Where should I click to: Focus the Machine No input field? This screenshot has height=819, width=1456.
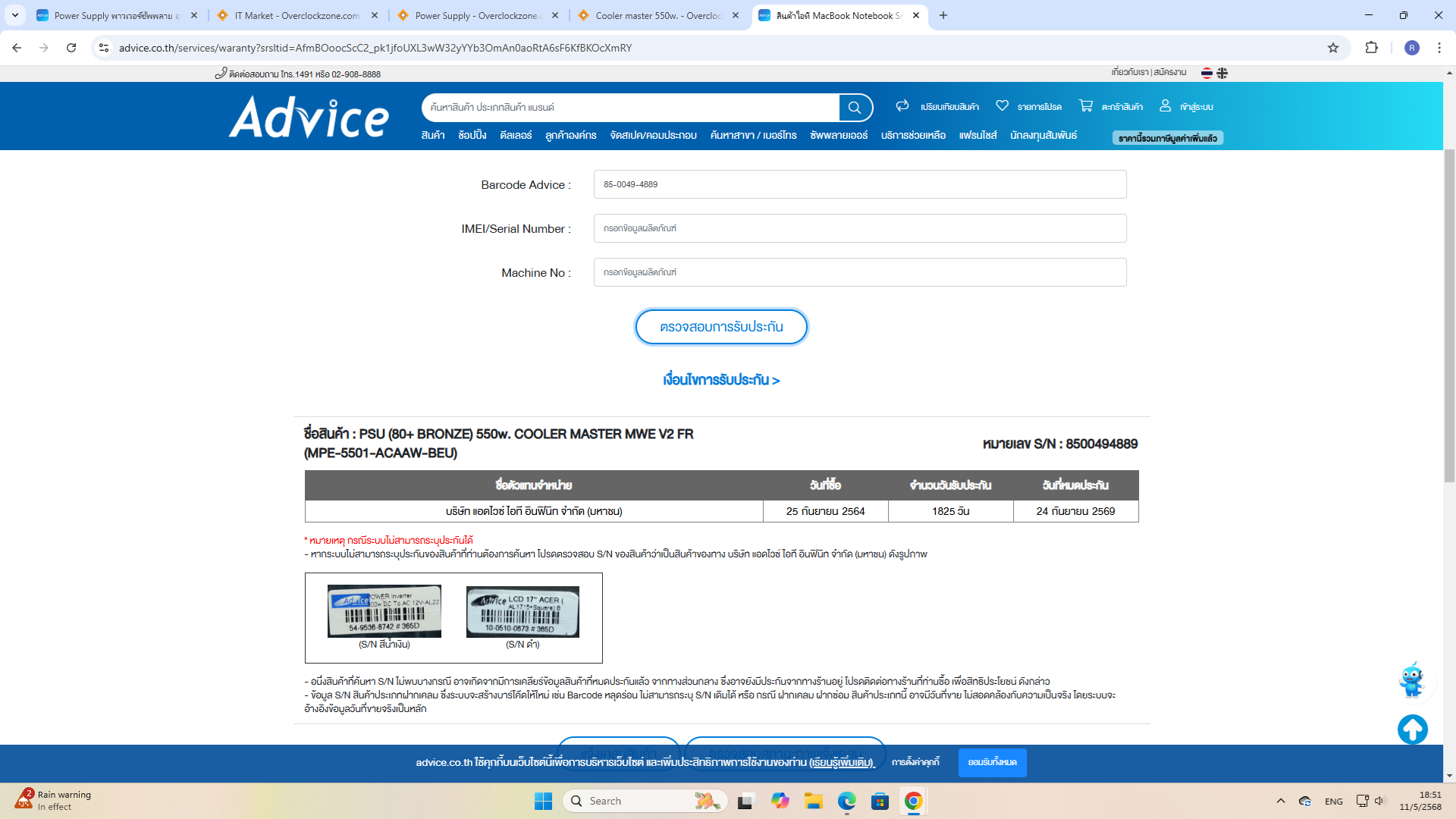(860, 272)
